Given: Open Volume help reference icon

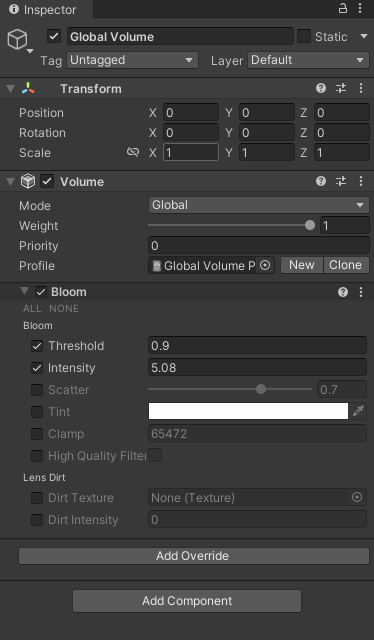Looking at the screenshot, I should [x=321, y=181].
